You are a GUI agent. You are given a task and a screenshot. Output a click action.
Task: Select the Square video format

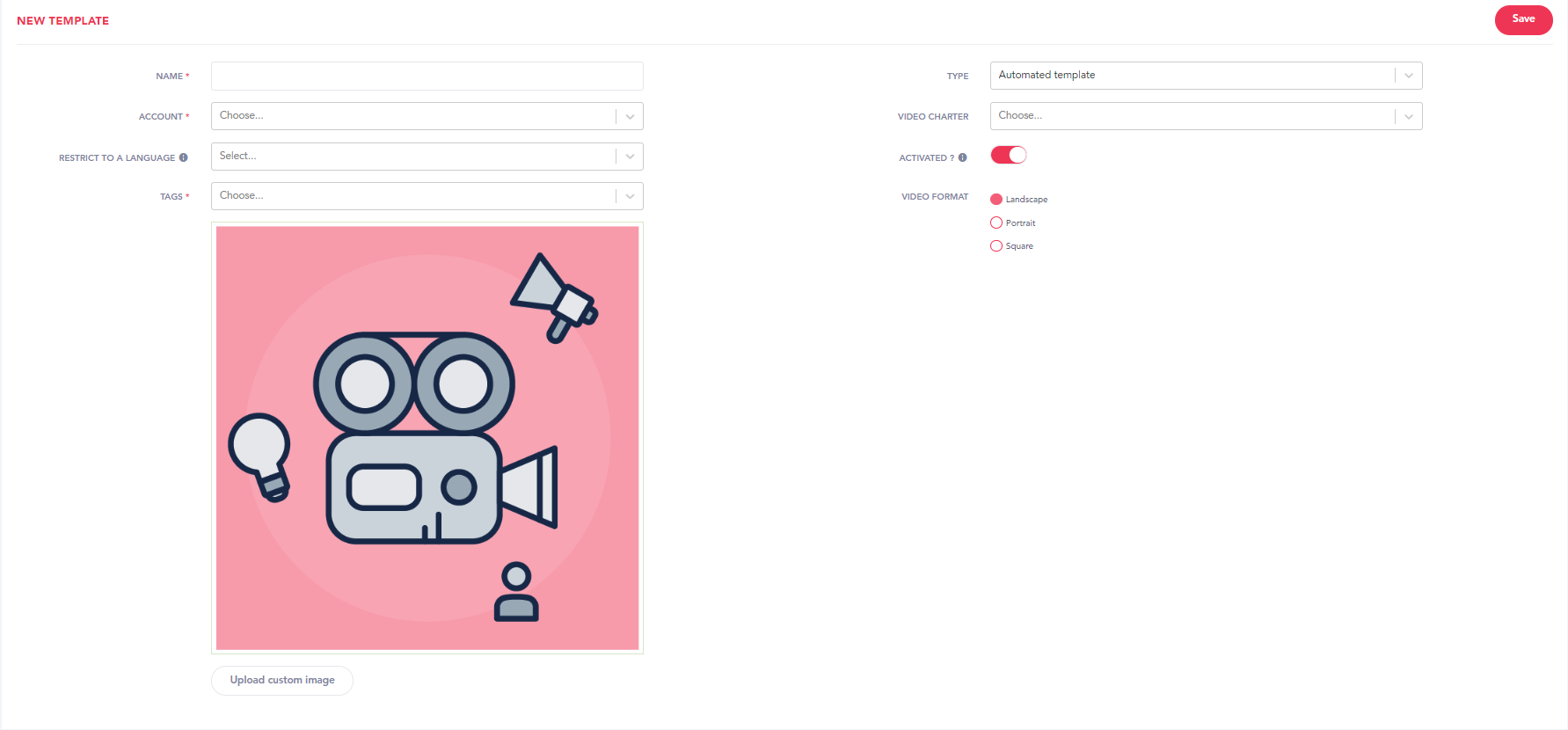pos(996,246)
